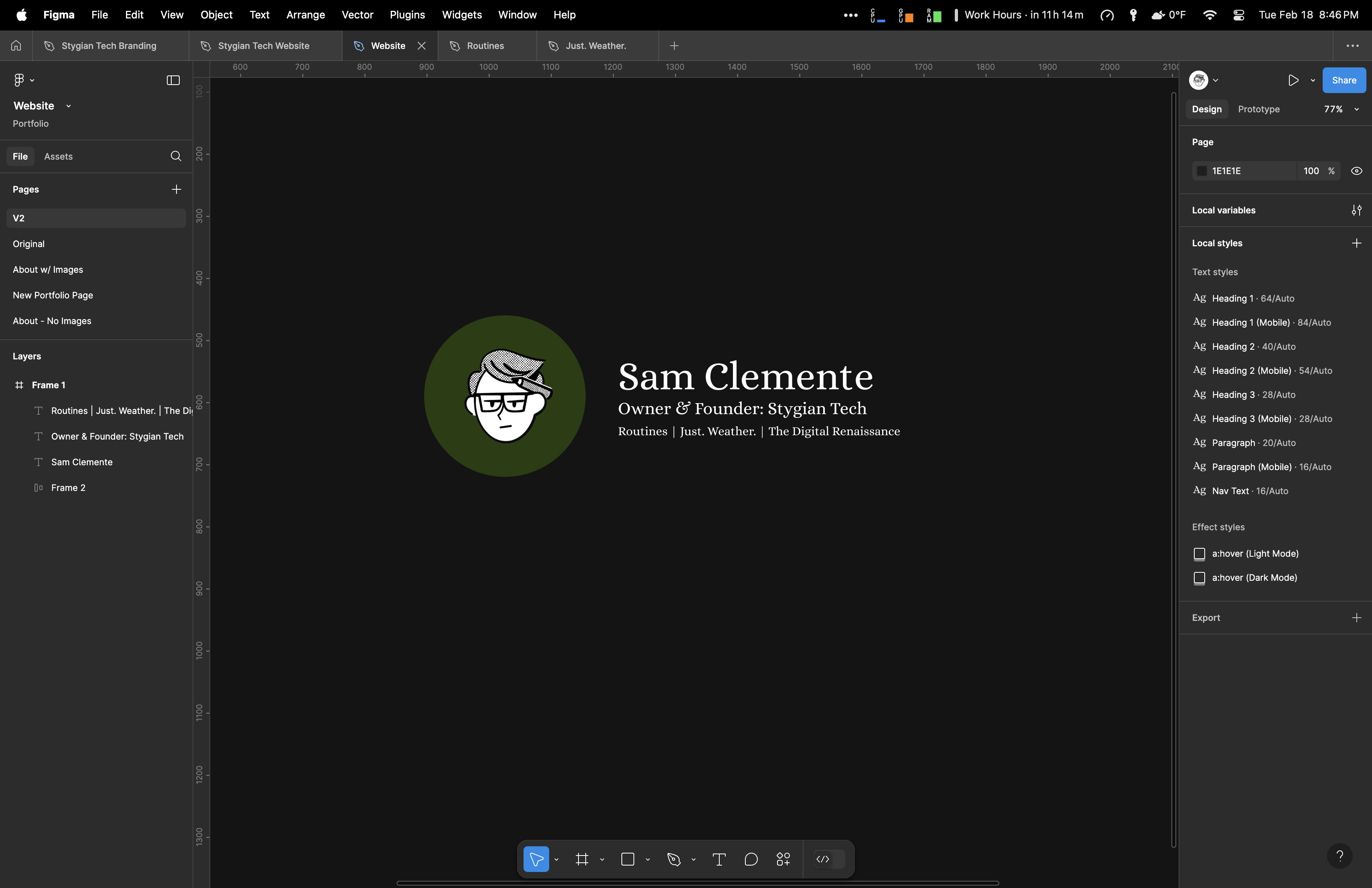Open the Actions resources tool
This screenshot has width=1372, height=888.
click(783, 859)
